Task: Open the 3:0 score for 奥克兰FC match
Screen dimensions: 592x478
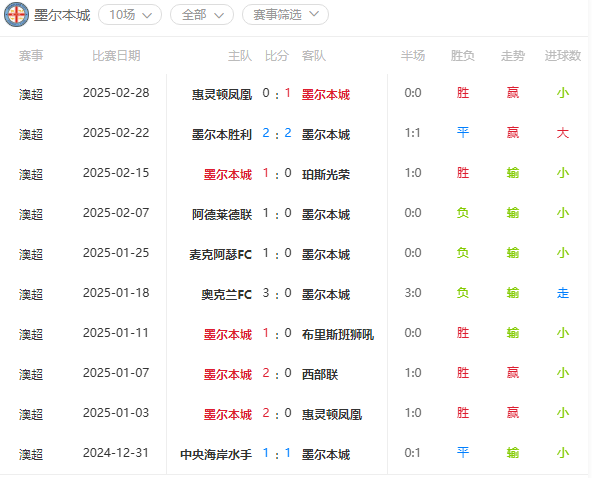Action: tap(277, 293)
